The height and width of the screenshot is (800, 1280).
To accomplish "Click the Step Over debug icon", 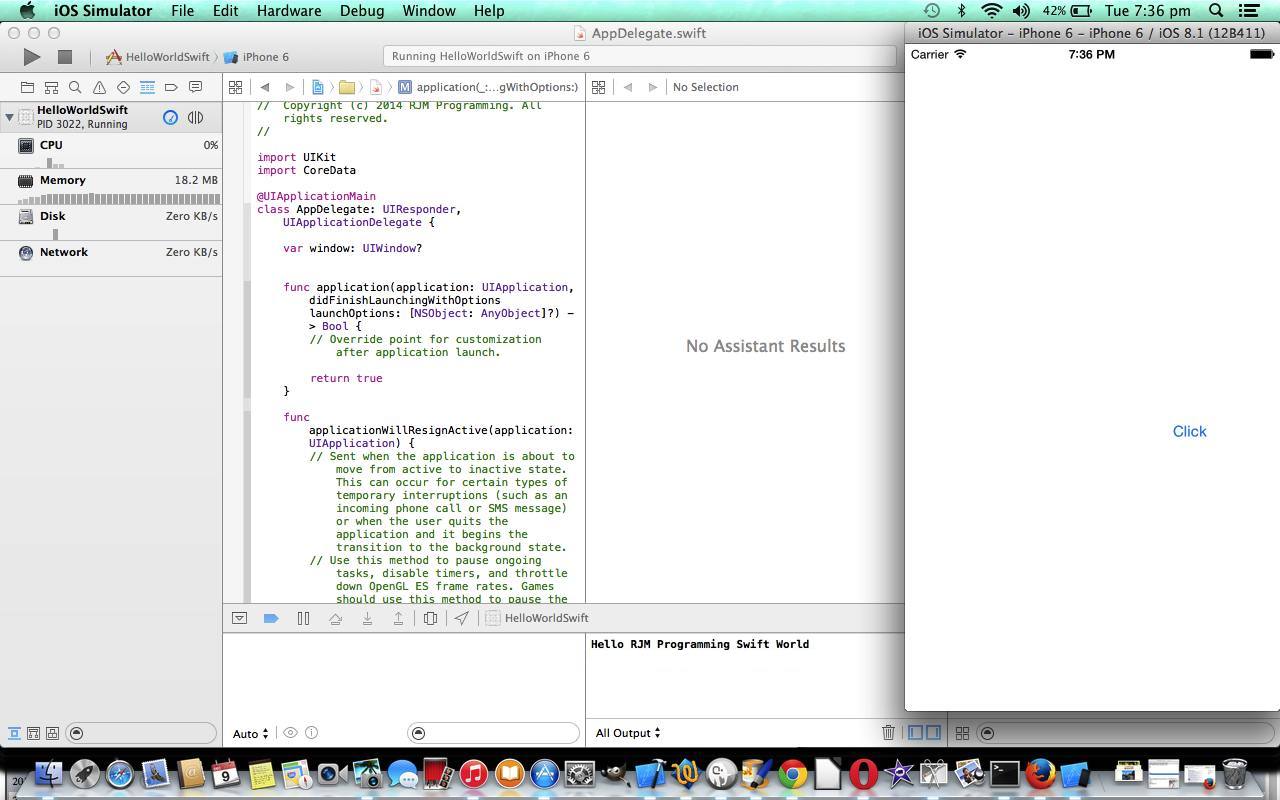I will (x=335, y=618).
